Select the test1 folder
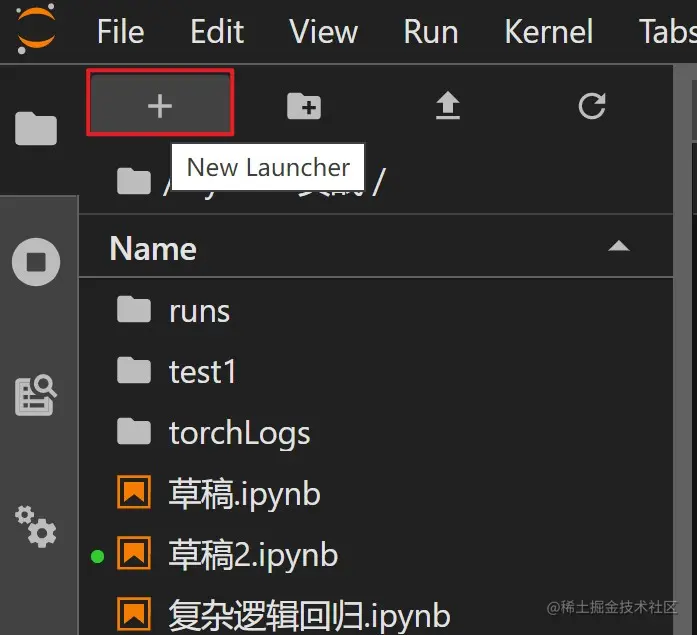The width and height of the screenshot is (697, 635). click(376, 371)
